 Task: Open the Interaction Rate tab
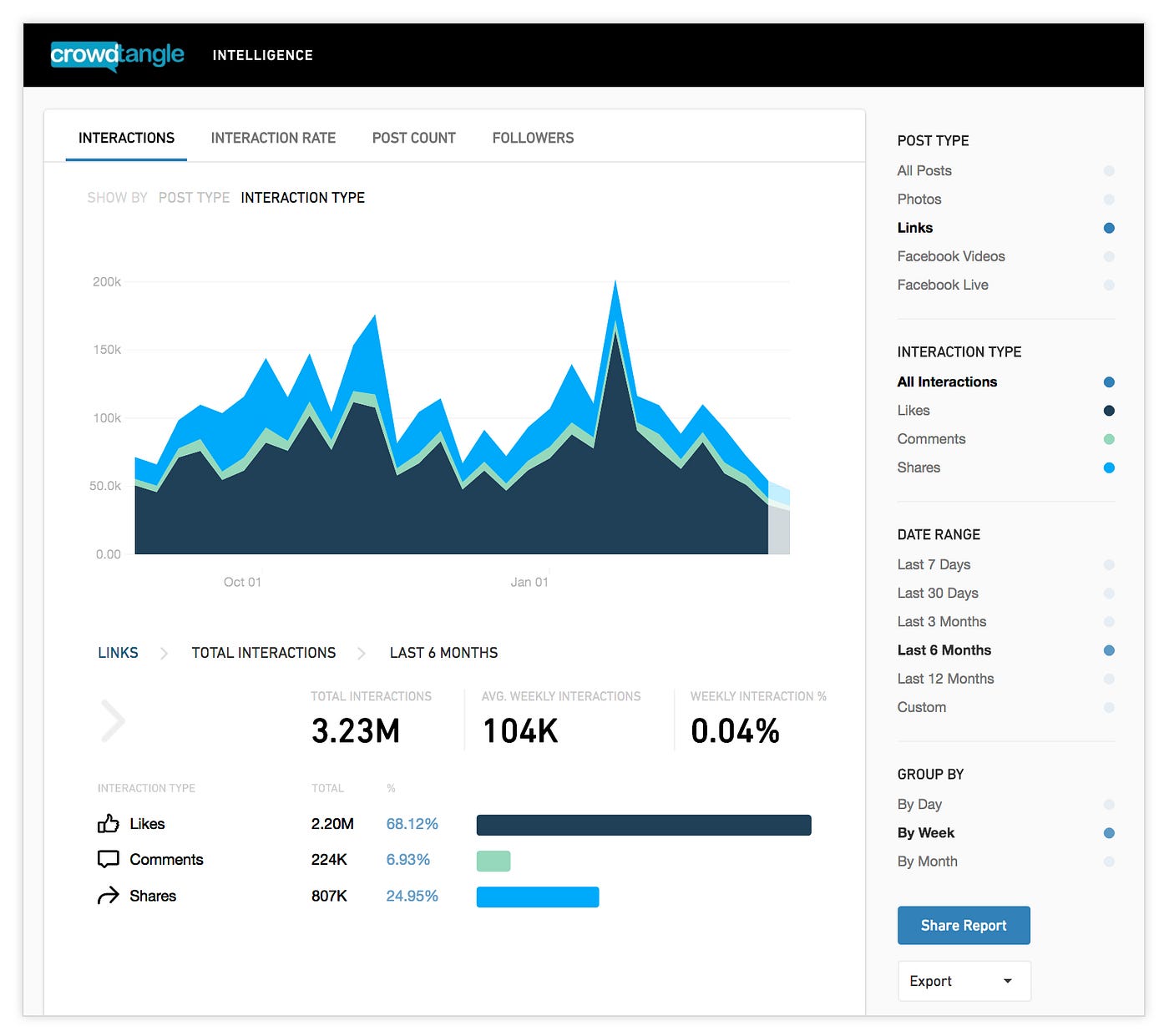point(273,138)
